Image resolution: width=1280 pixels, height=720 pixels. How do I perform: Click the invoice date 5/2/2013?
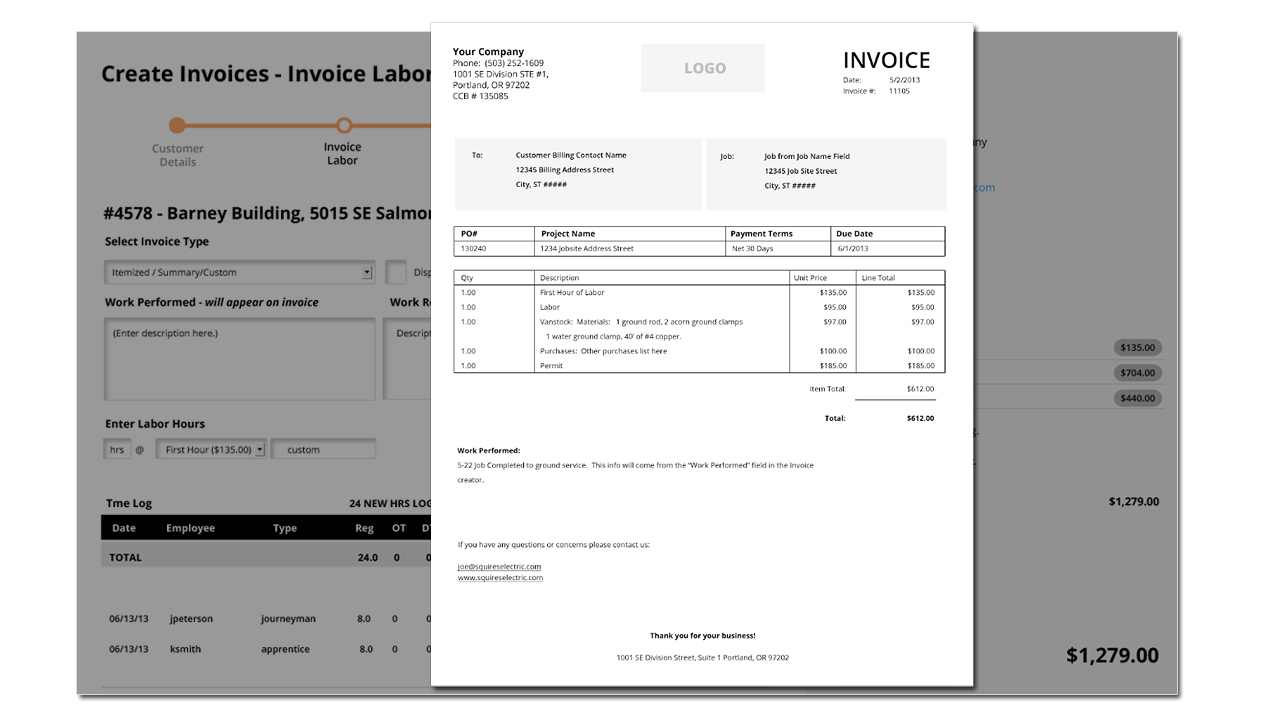pos(904,80)
